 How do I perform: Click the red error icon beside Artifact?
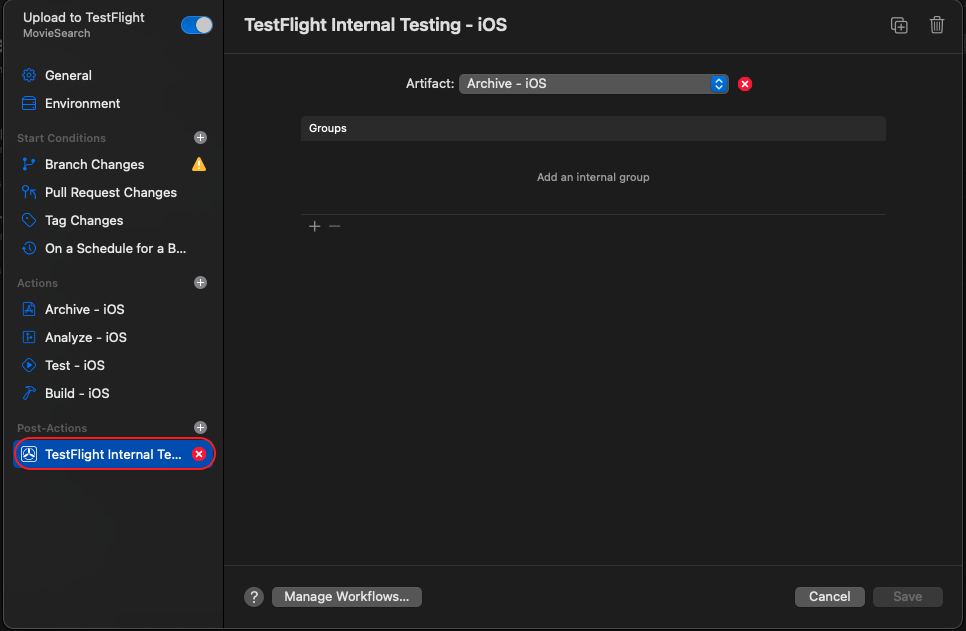(x=745, y=84)
